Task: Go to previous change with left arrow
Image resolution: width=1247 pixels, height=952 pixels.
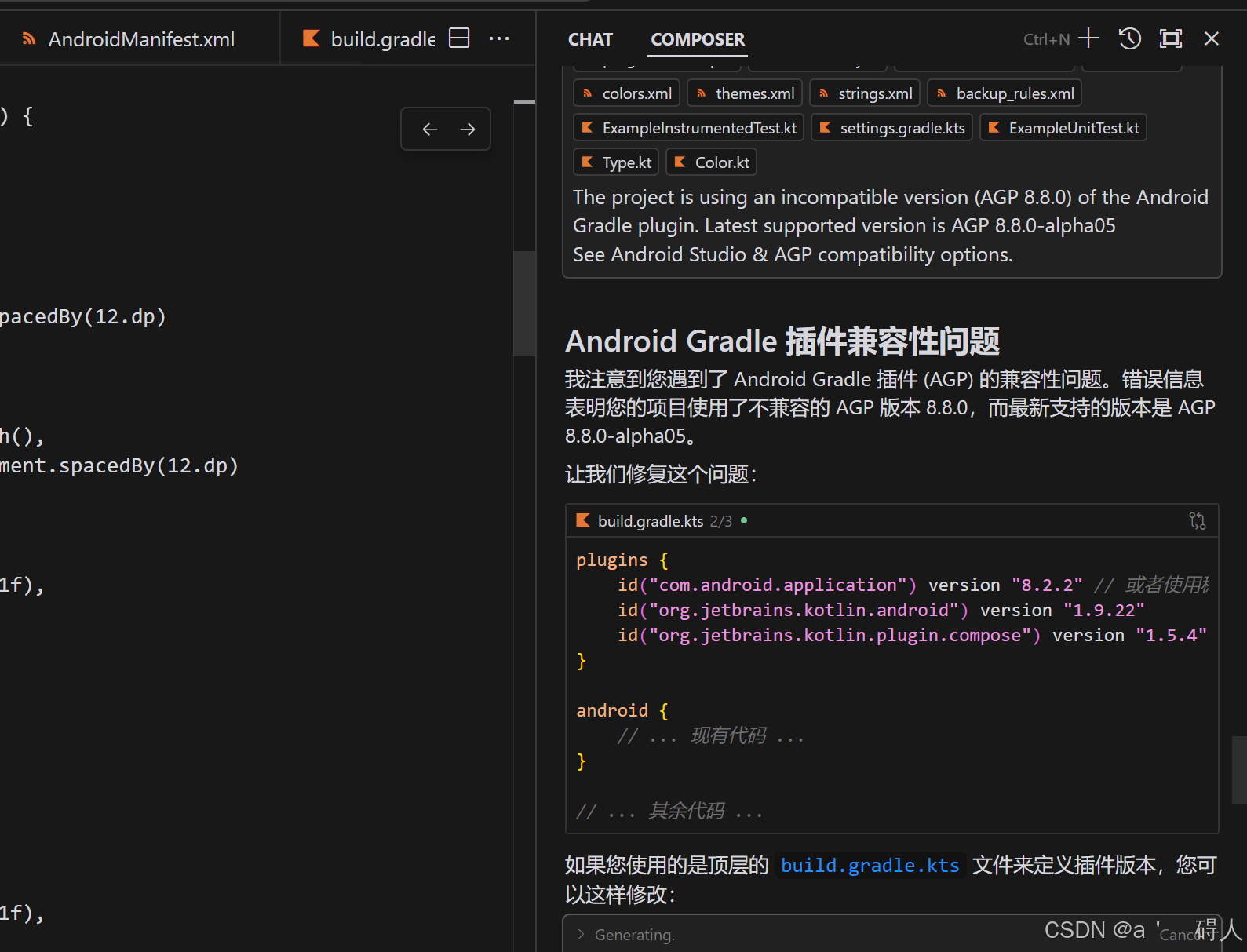Action: (x=429, y=129)
